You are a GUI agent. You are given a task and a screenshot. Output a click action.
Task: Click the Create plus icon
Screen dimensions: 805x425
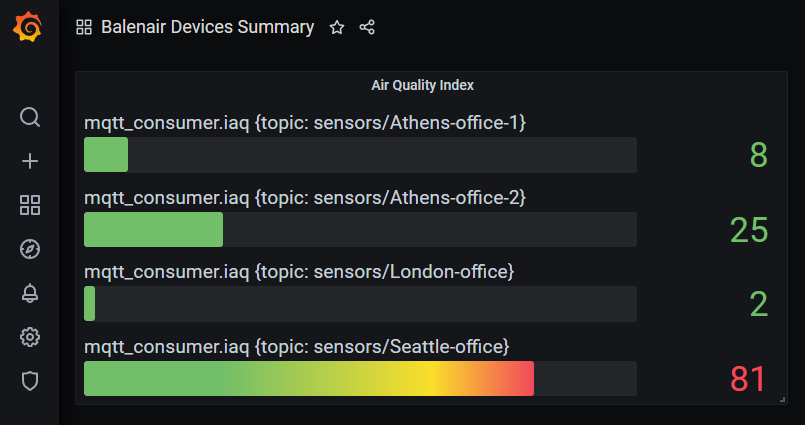point(30,161)
